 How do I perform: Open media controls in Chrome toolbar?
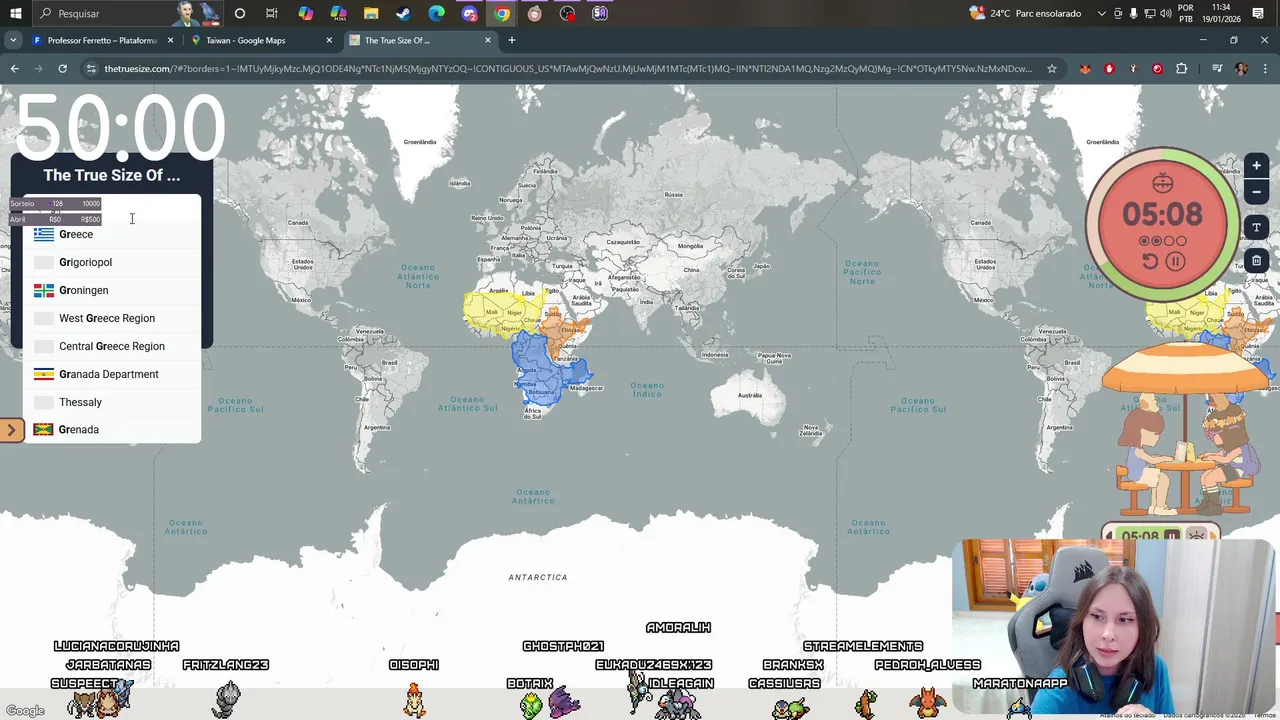tap(1217, 68)
